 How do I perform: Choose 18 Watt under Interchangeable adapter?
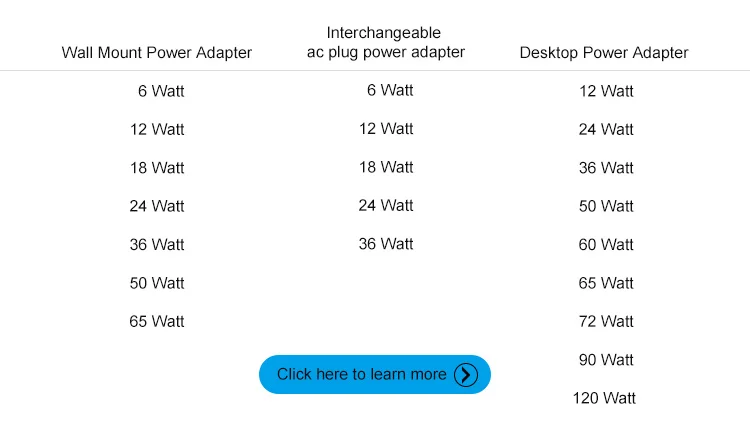[386, 167]
